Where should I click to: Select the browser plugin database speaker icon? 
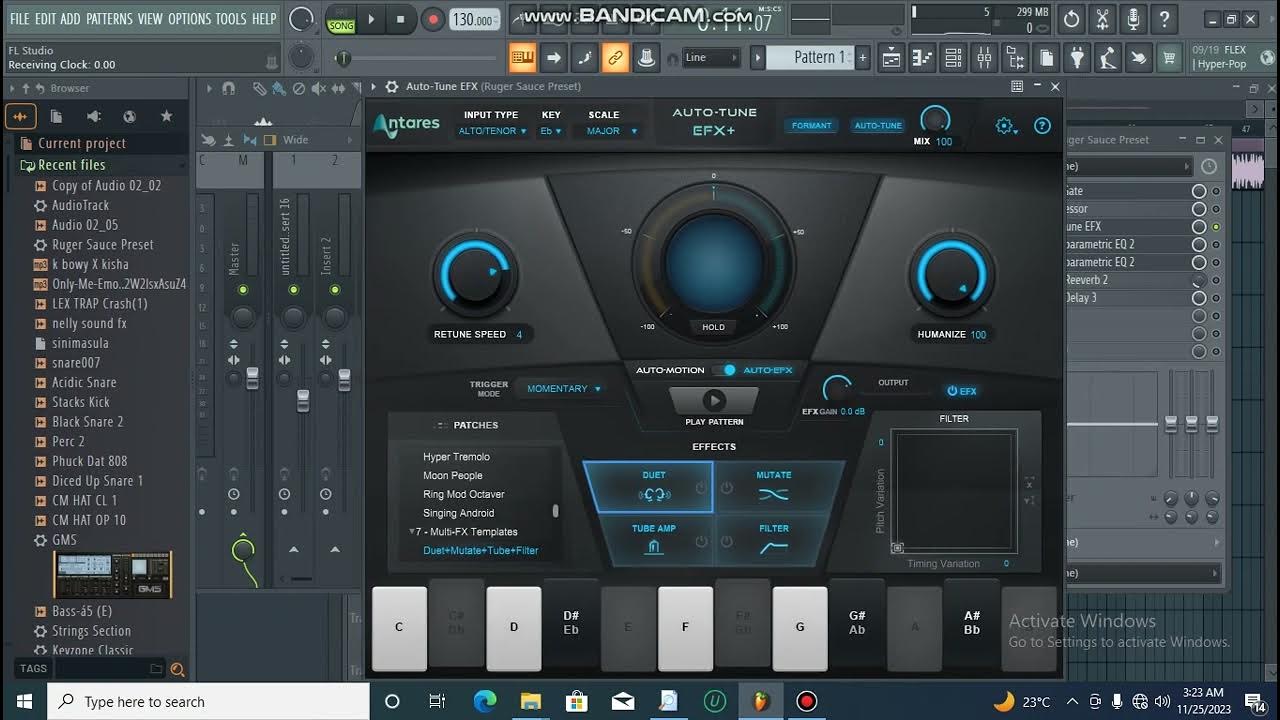point(93,116)
